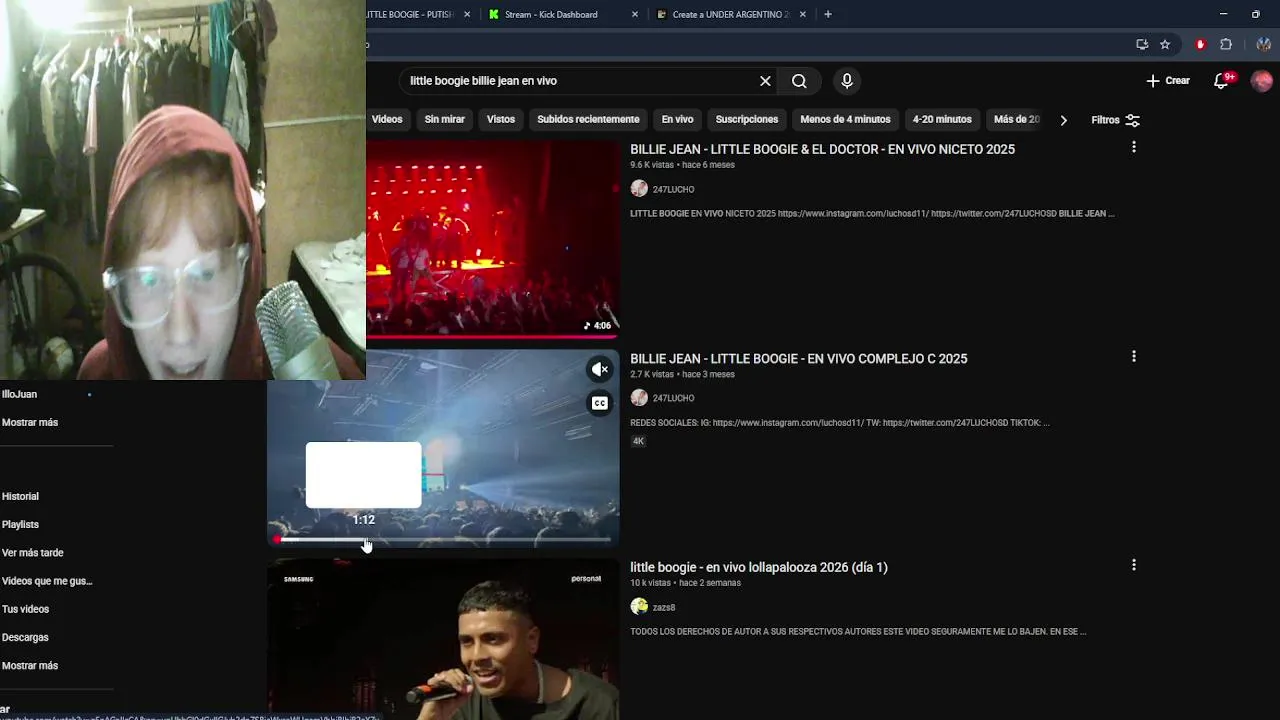Select the Suscripciones filter chip
The width and height of the screenshot is (1280, 720).
tap(747, 119)
